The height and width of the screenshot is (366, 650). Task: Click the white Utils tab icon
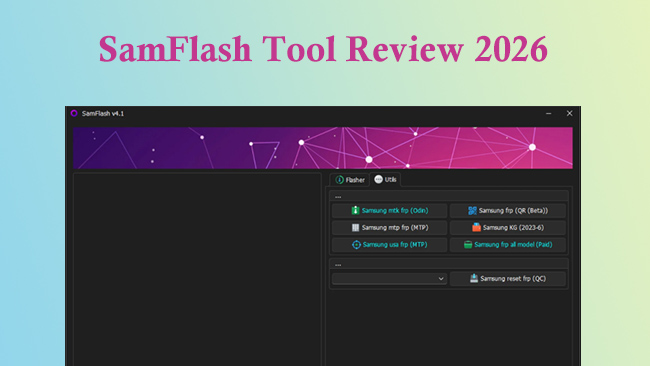tap(378, 179)
